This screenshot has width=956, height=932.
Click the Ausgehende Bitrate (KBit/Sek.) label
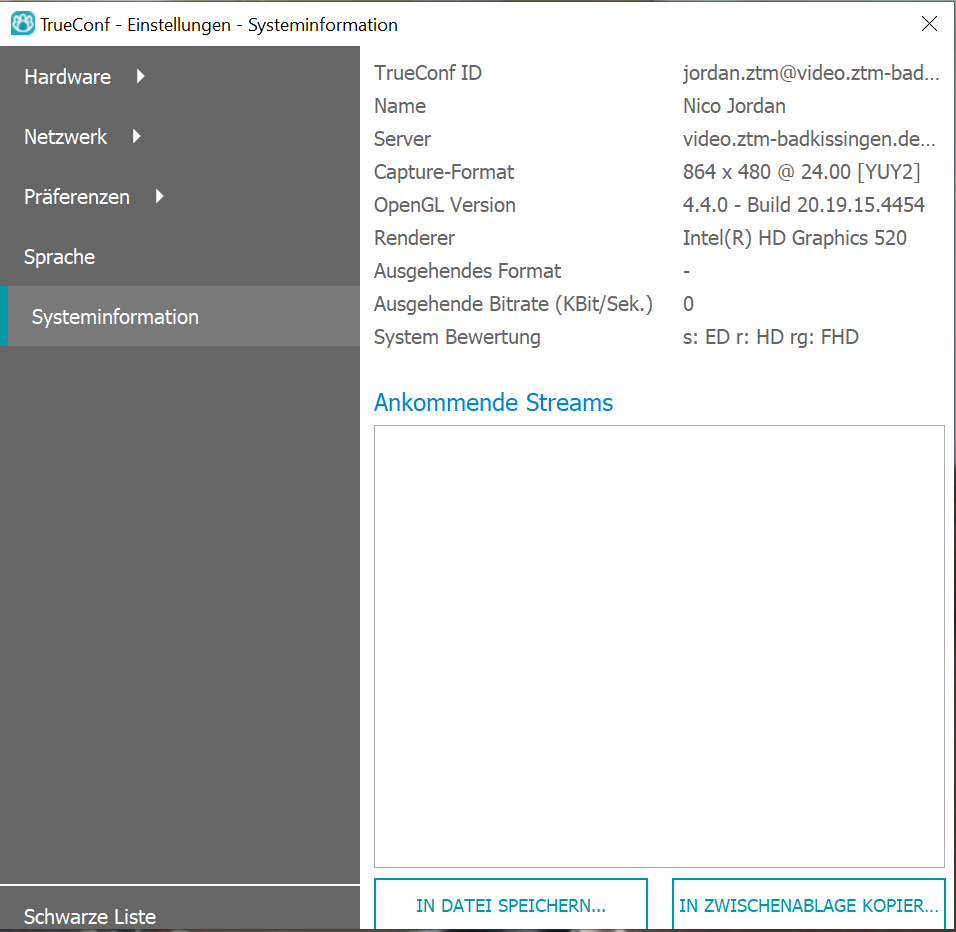[513, 304]
